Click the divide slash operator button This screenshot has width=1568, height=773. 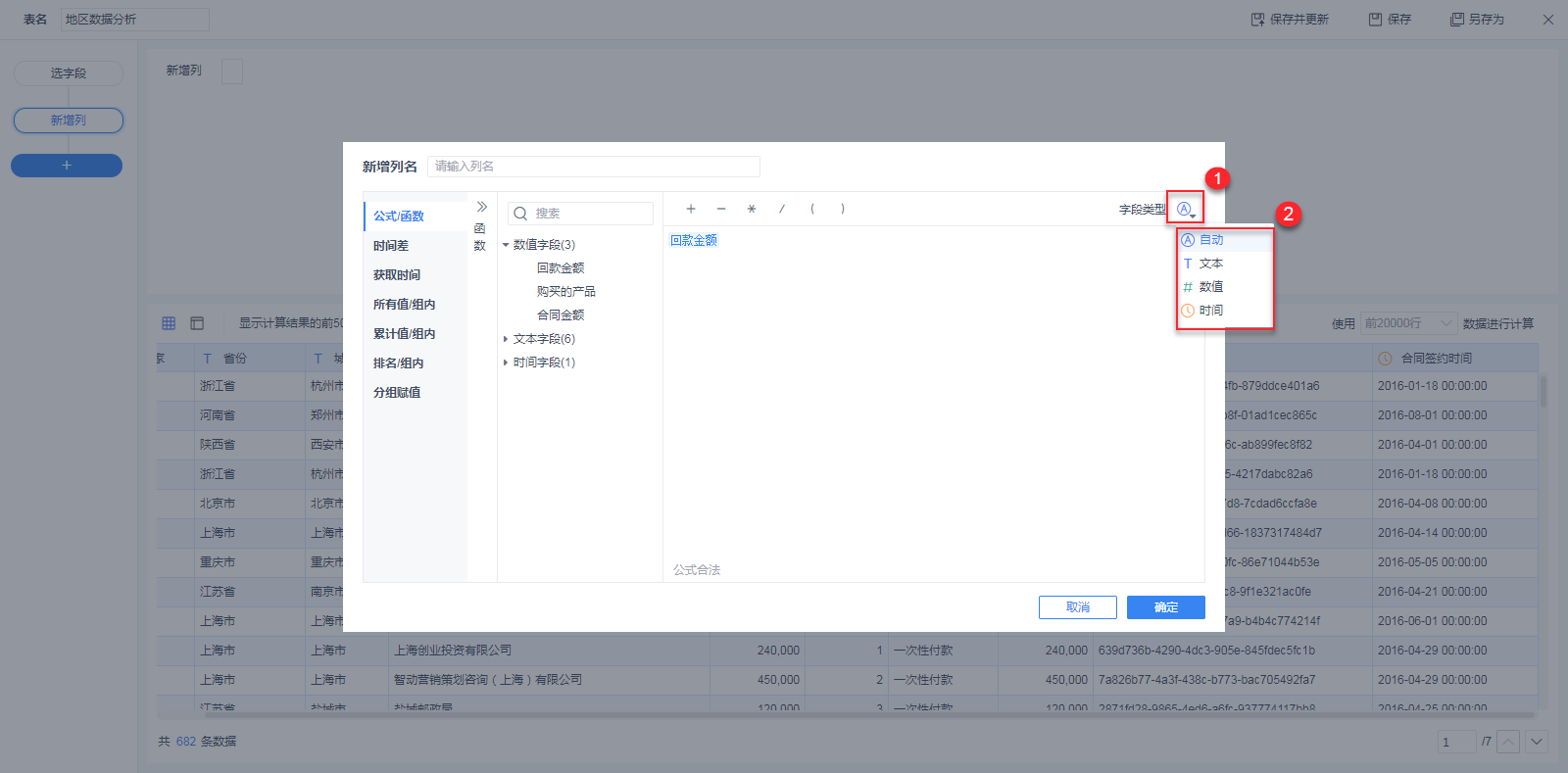(782, 209)
